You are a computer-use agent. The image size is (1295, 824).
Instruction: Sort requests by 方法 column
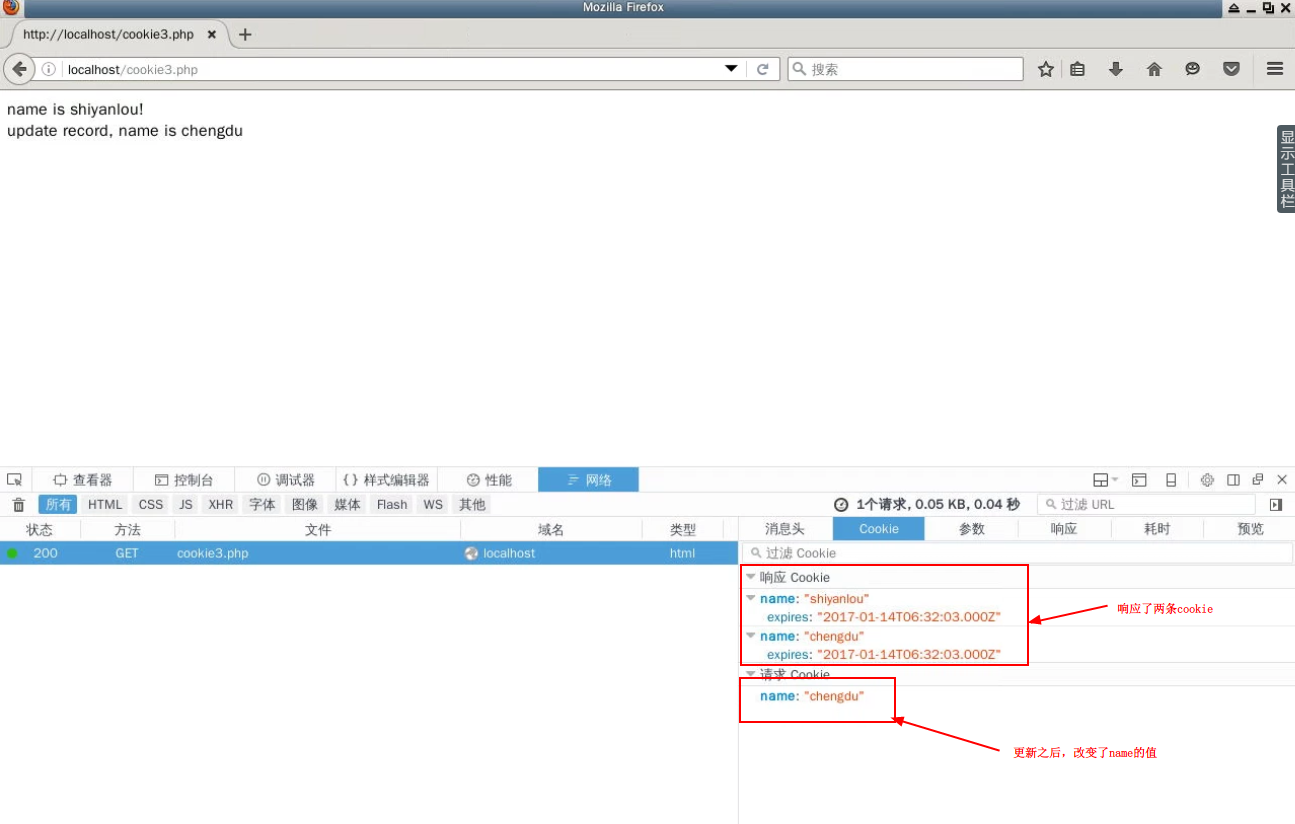[x=127, y=530]
